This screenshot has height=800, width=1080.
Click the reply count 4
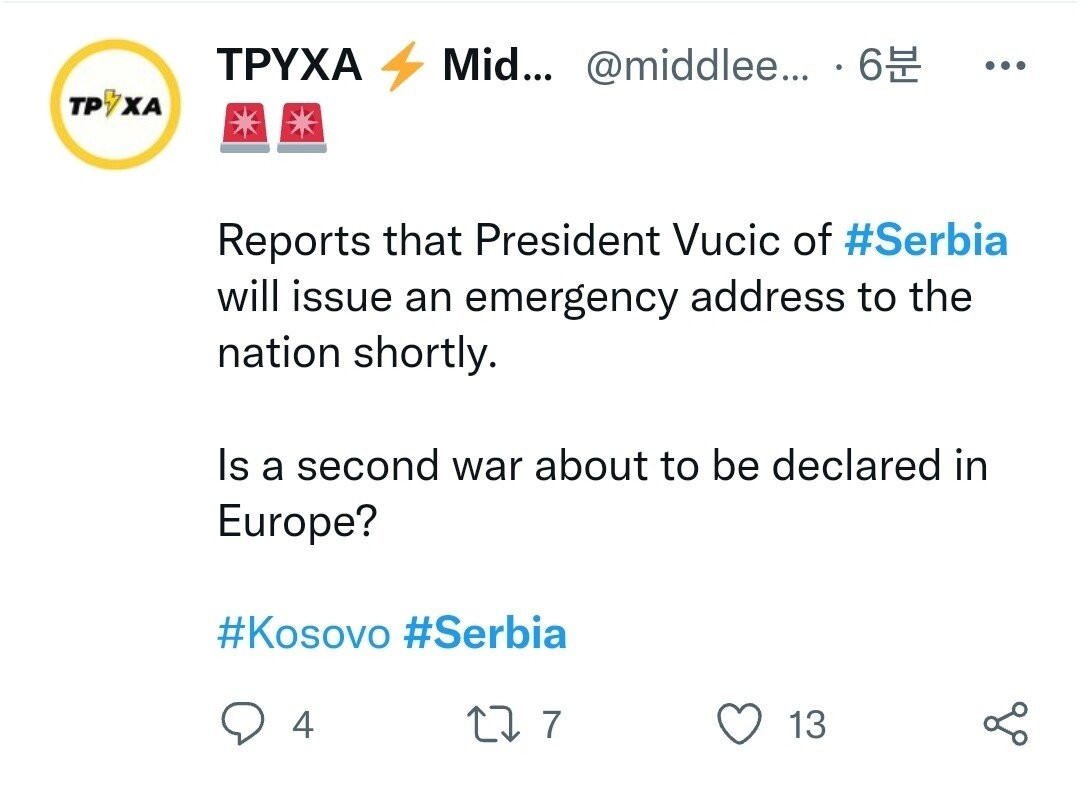[x=303, y=725]
